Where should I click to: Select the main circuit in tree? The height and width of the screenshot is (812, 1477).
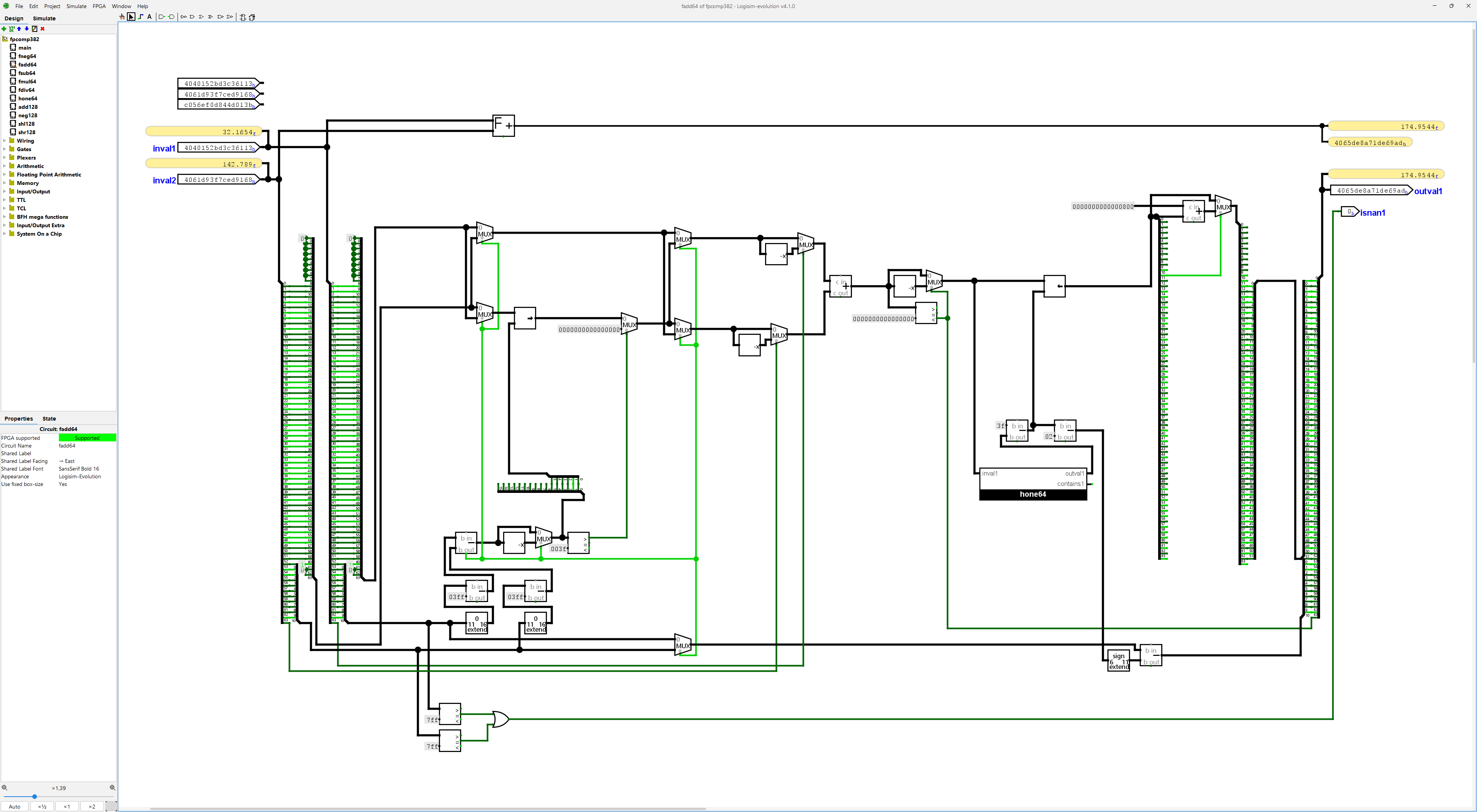(25, 48)
